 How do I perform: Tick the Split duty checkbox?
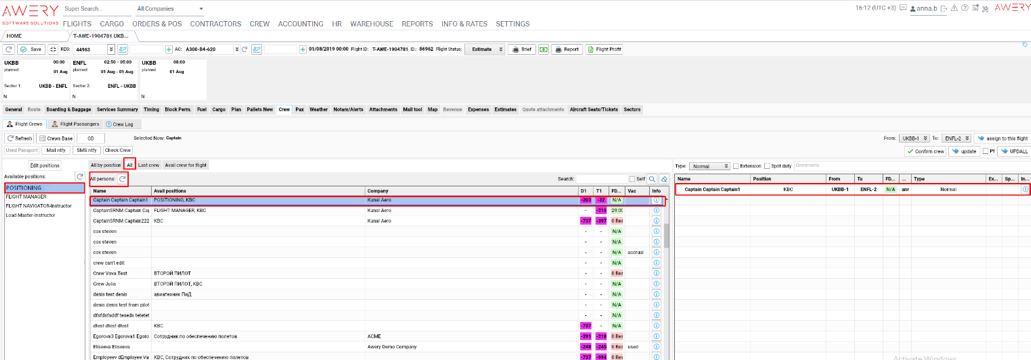[767, 166]
